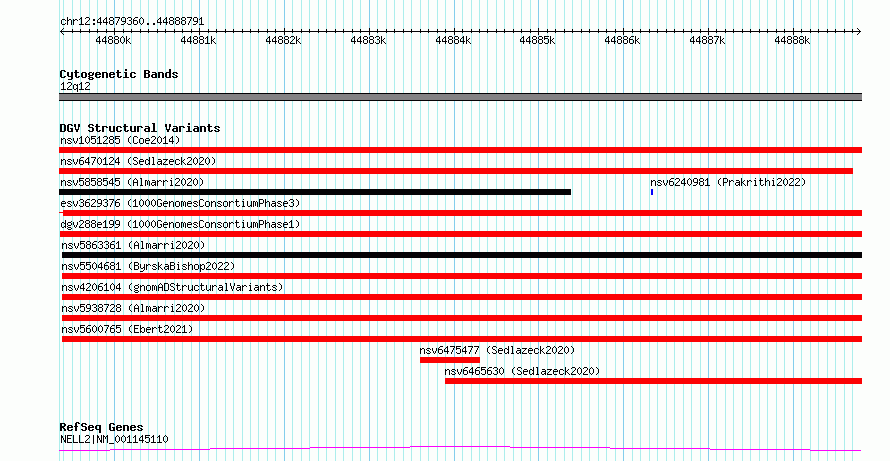Screen dimensions: 890x461
Task: Open dgv288e199 (1000GenomesConsortiumPhase1) label
Action: point(180,224)
